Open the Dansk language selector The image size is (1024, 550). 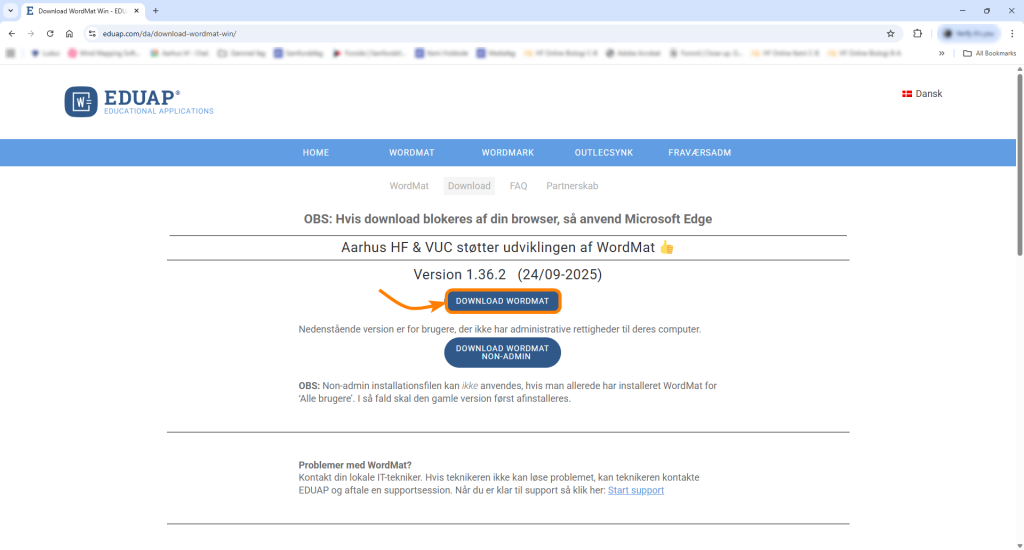922,94
